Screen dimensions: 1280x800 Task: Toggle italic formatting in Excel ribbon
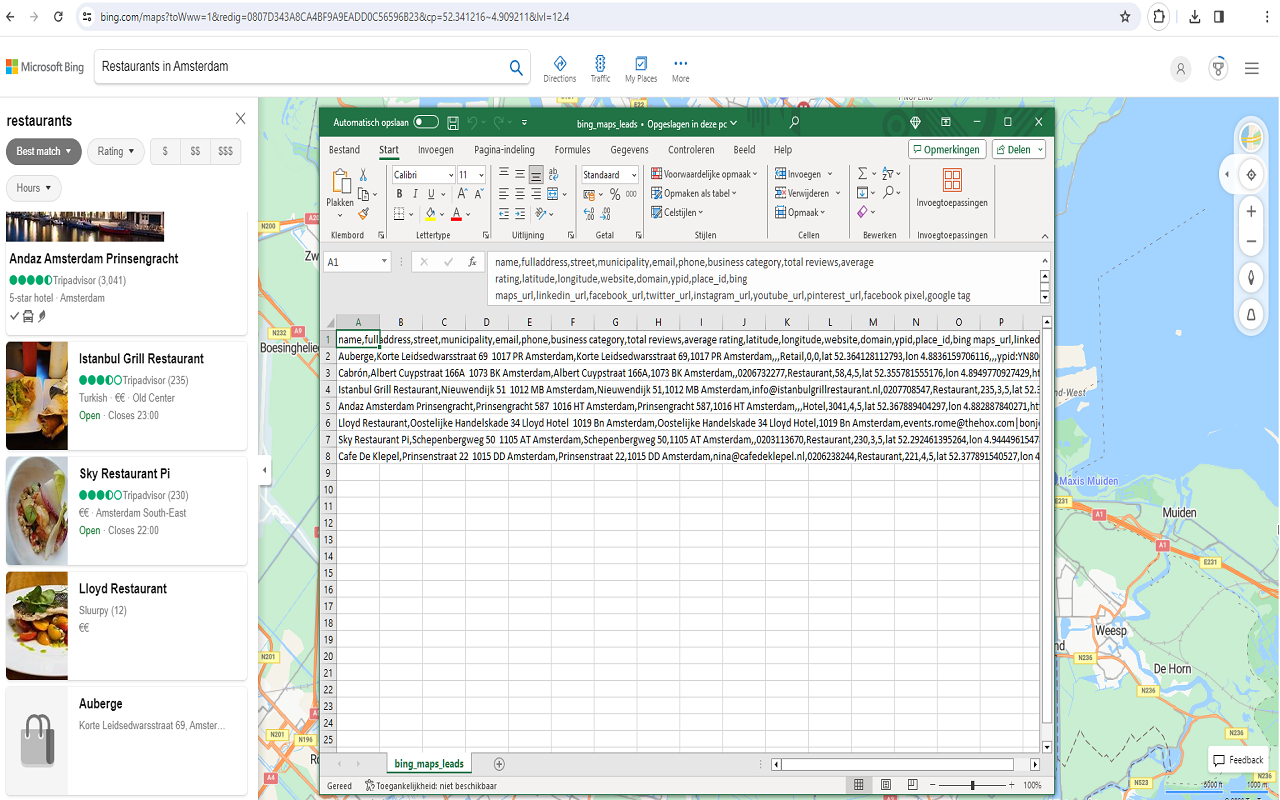pos(415,194)
